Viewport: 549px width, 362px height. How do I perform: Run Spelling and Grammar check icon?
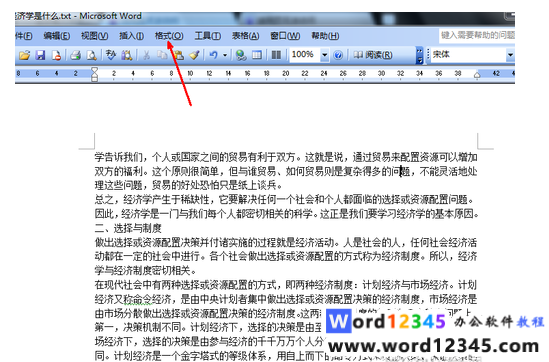point(111,55)
